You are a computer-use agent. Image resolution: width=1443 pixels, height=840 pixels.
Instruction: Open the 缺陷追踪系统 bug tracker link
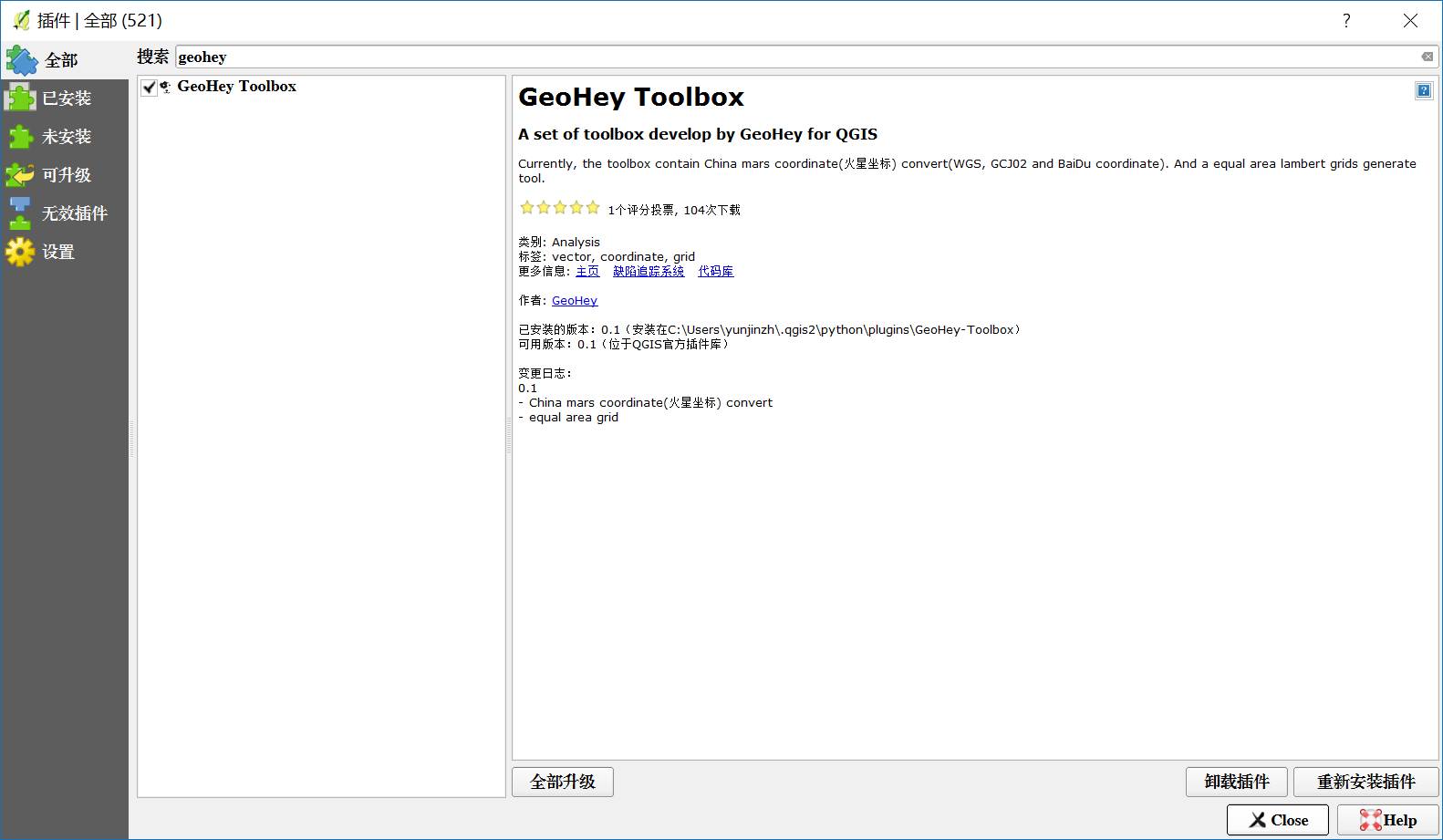click(649, 271)
